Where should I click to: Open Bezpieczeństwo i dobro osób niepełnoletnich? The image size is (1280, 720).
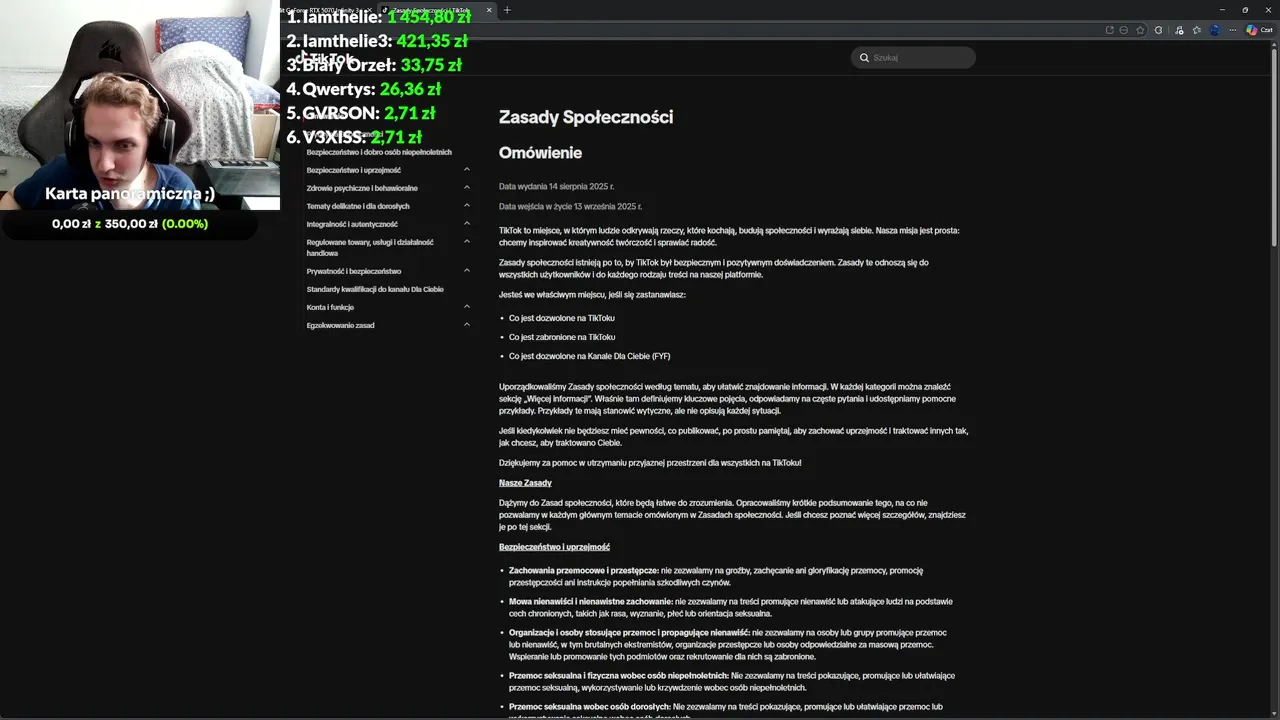point(379,152)
